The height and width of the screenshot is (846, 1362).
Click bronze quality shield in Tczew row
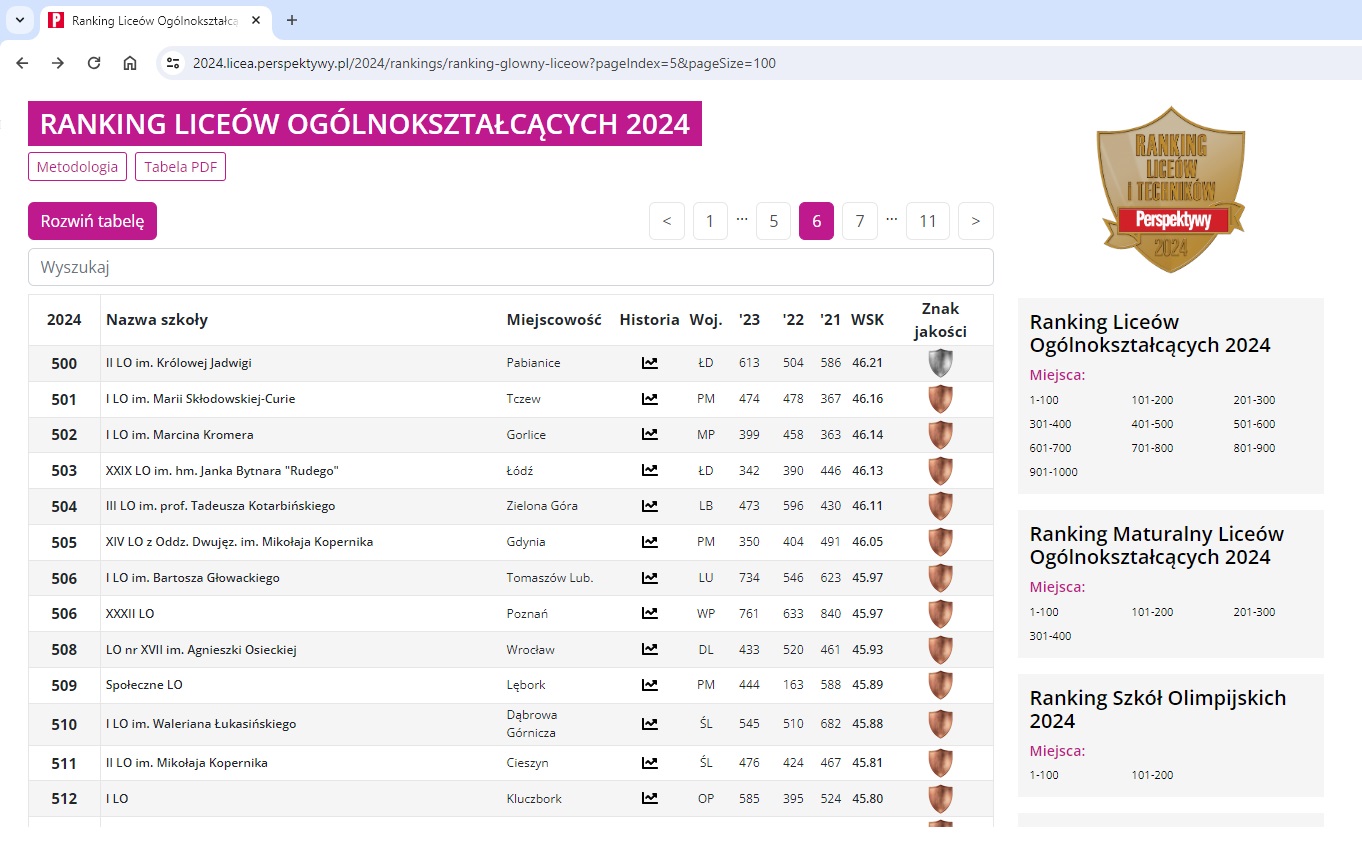(939, 399)
